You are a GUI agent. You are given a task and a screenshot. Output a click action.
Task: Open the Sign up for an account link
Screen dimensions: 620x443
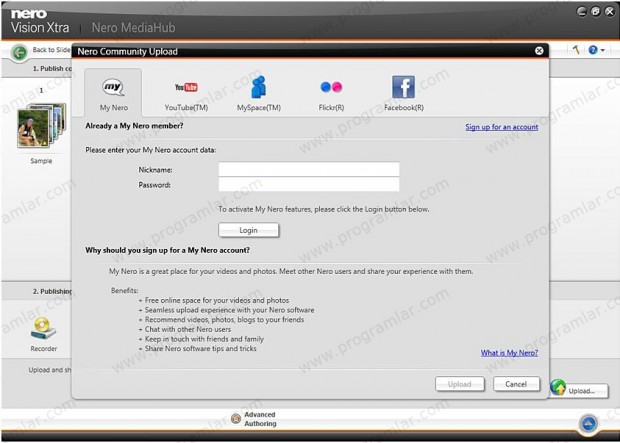point(501,127)
